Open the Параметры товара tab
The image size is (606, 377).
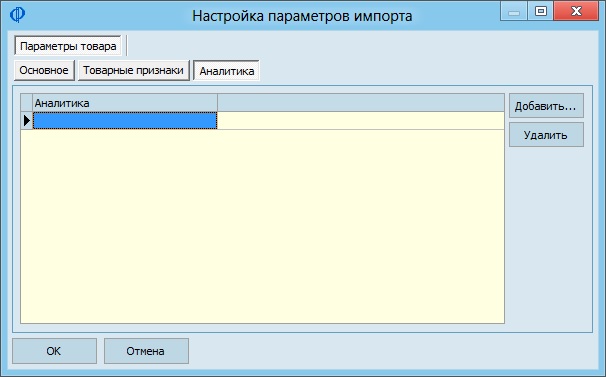click(68, 46)
